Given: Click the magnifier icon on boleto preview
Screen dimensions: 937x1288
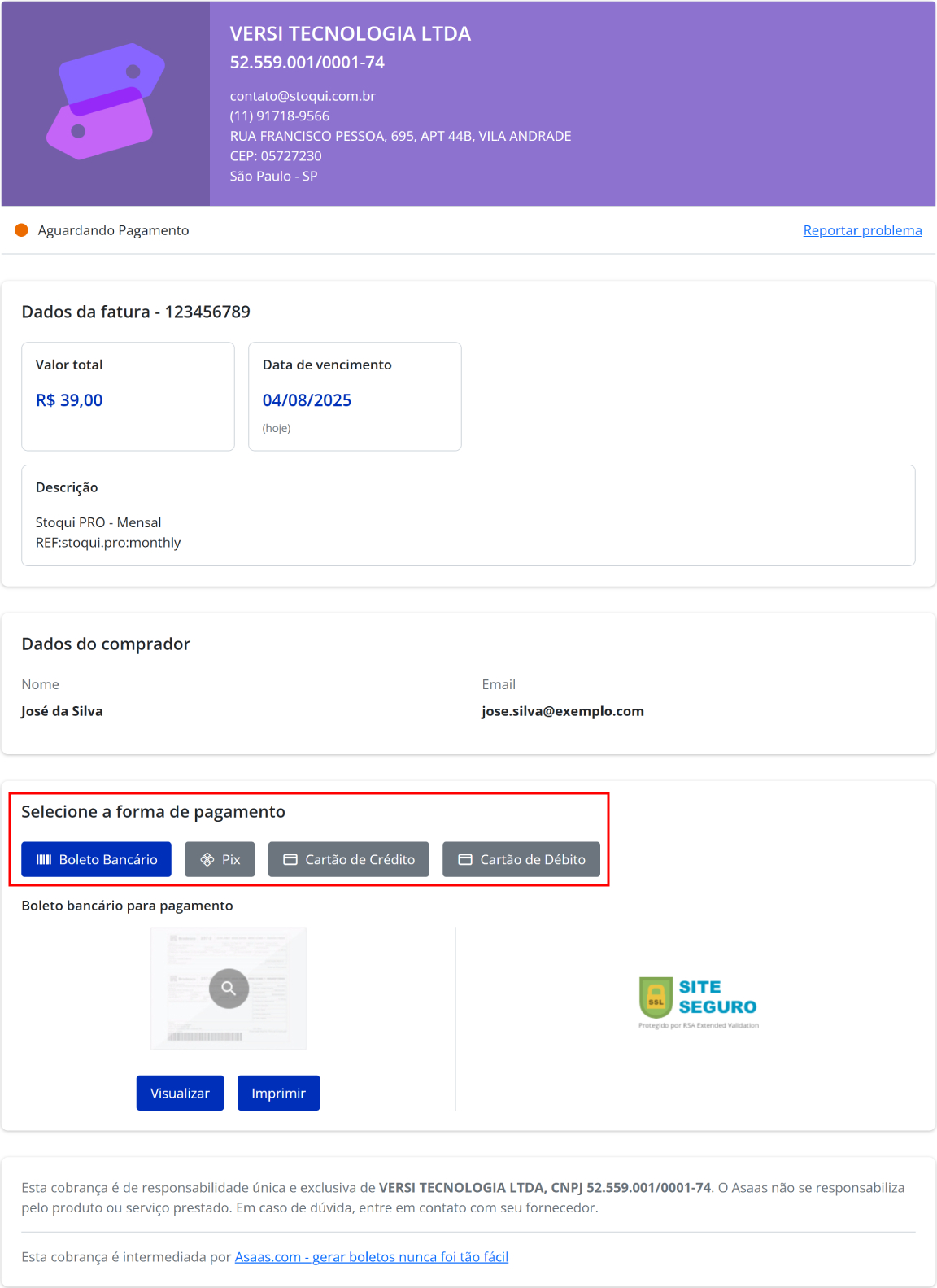Looking at the screenshot, I should pos(229,988).
